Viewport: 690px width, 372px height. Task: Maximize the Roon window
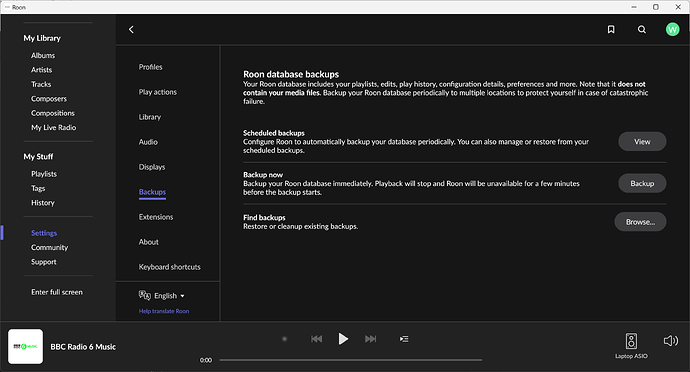point(656,7)
